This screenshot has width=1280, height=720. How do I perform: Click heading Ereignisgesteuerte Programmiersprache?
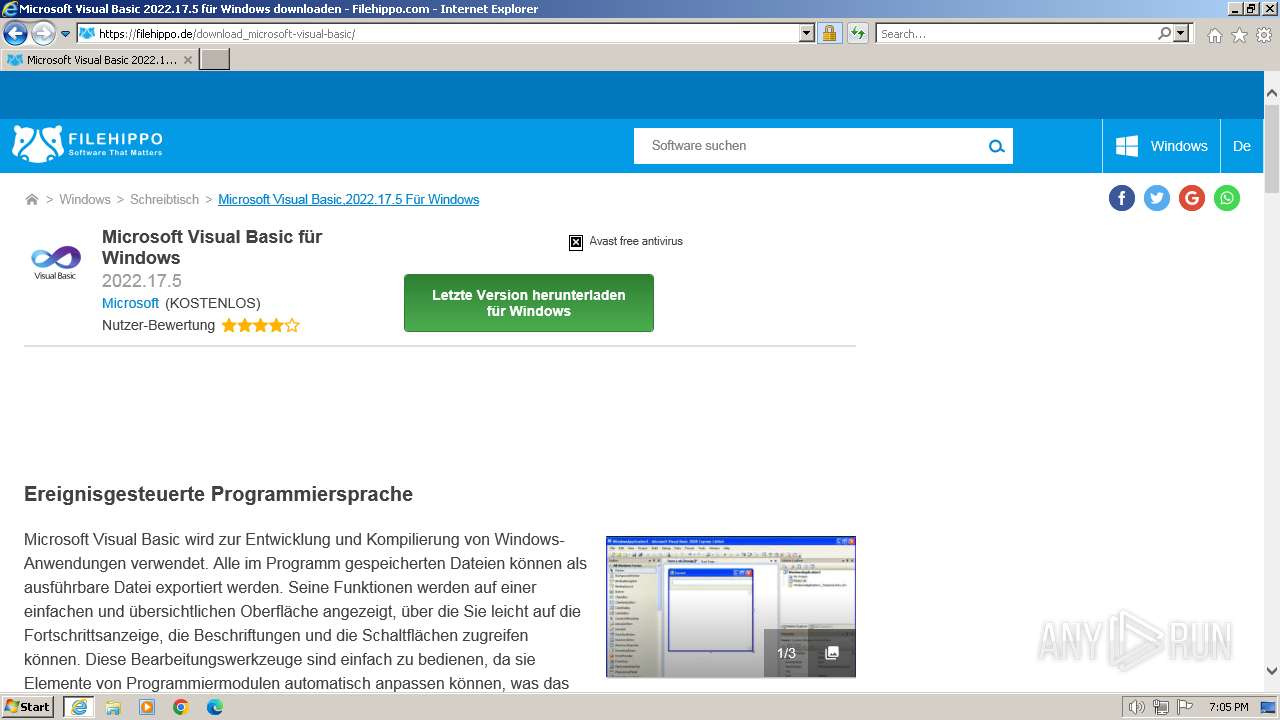218,494
